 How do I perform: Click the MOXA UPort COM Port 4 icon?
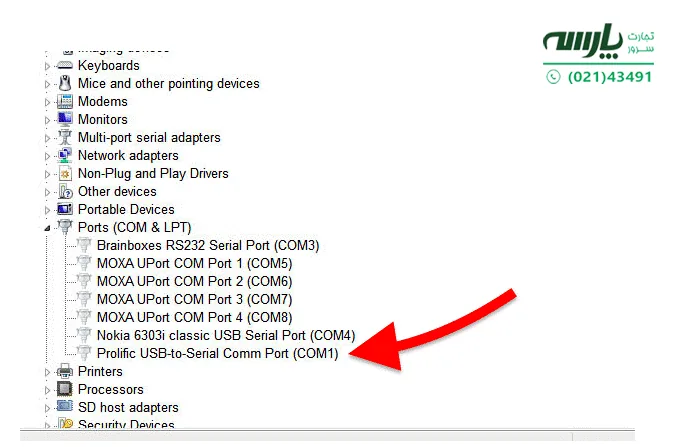coord(84,317)
